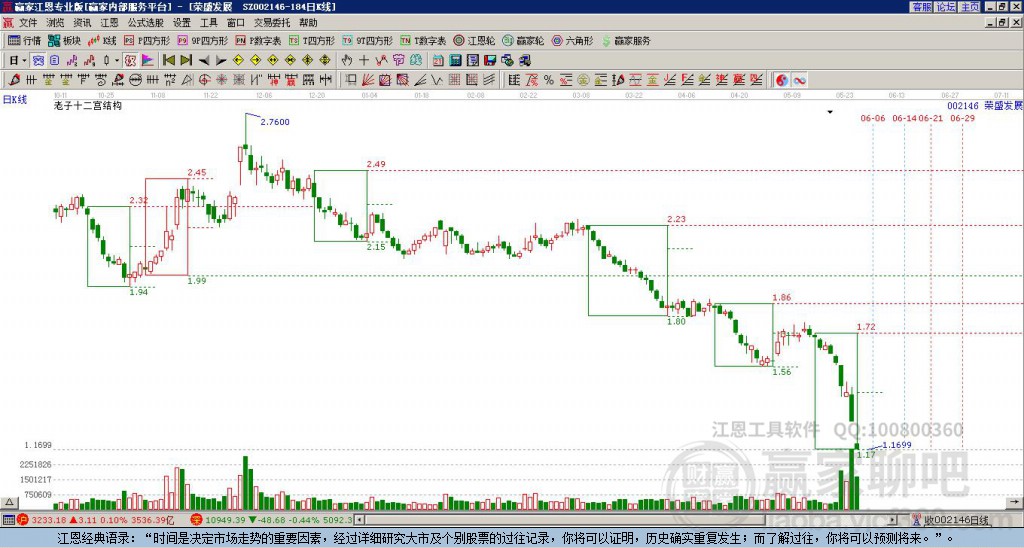Select the crosshair cursor tool

[x=364, y=61]
